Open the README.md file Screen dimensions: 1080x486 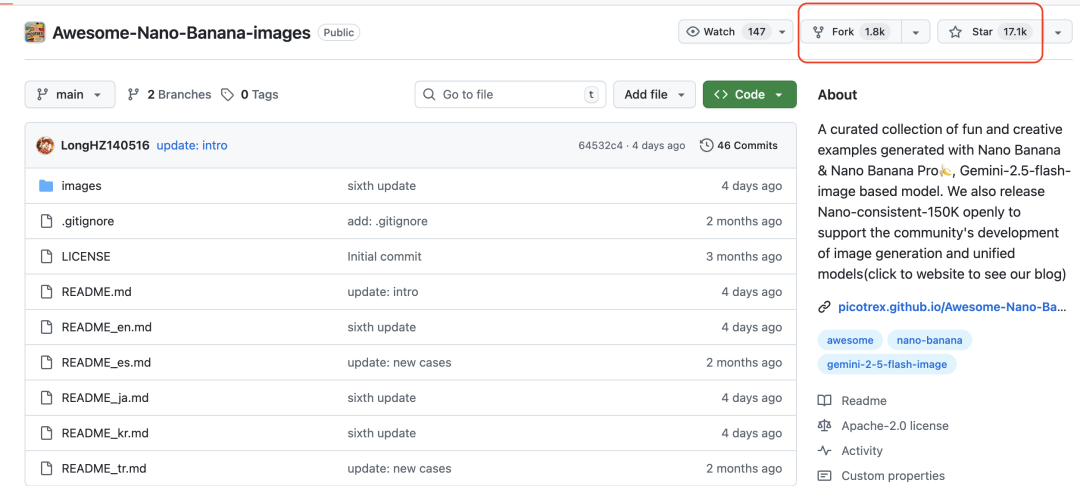(x=96, y=292)
